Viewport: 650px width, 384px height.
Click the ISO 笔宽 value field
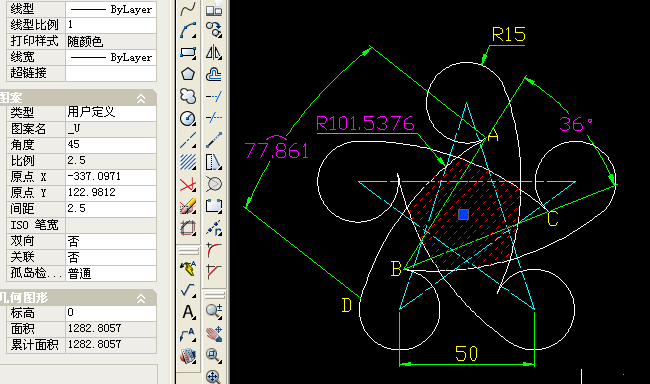tap(111, 225)
